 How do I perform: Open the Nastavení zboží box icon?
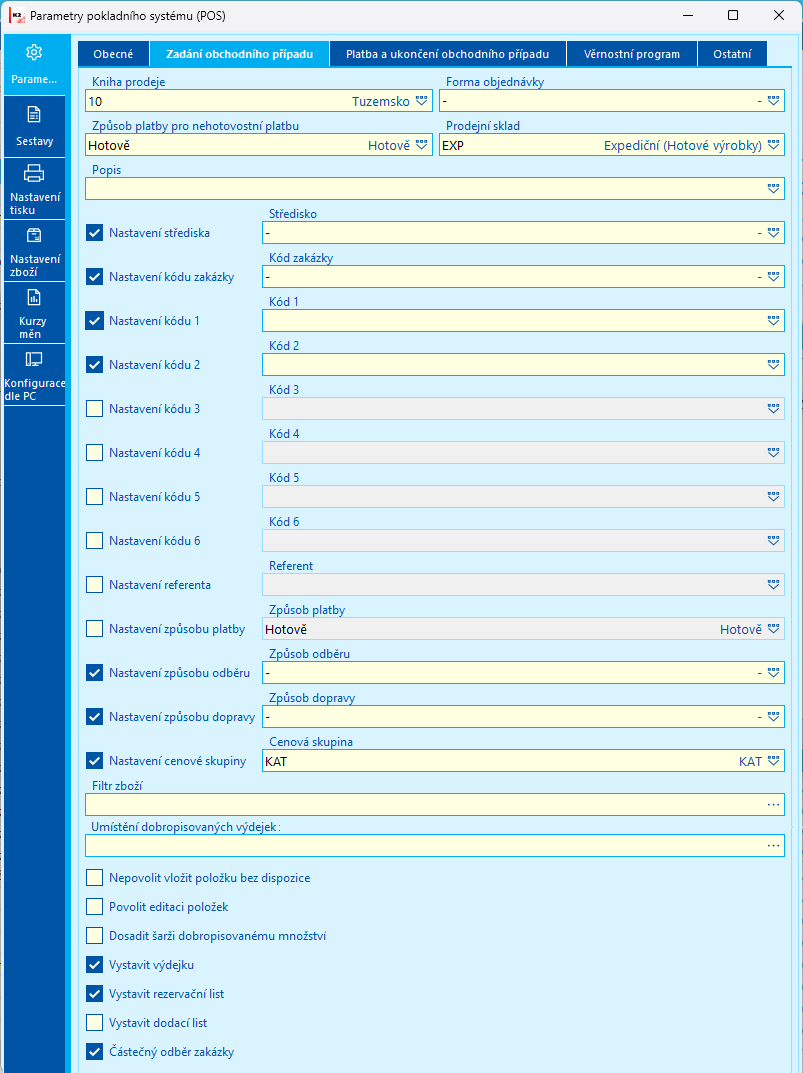[34, 235]
